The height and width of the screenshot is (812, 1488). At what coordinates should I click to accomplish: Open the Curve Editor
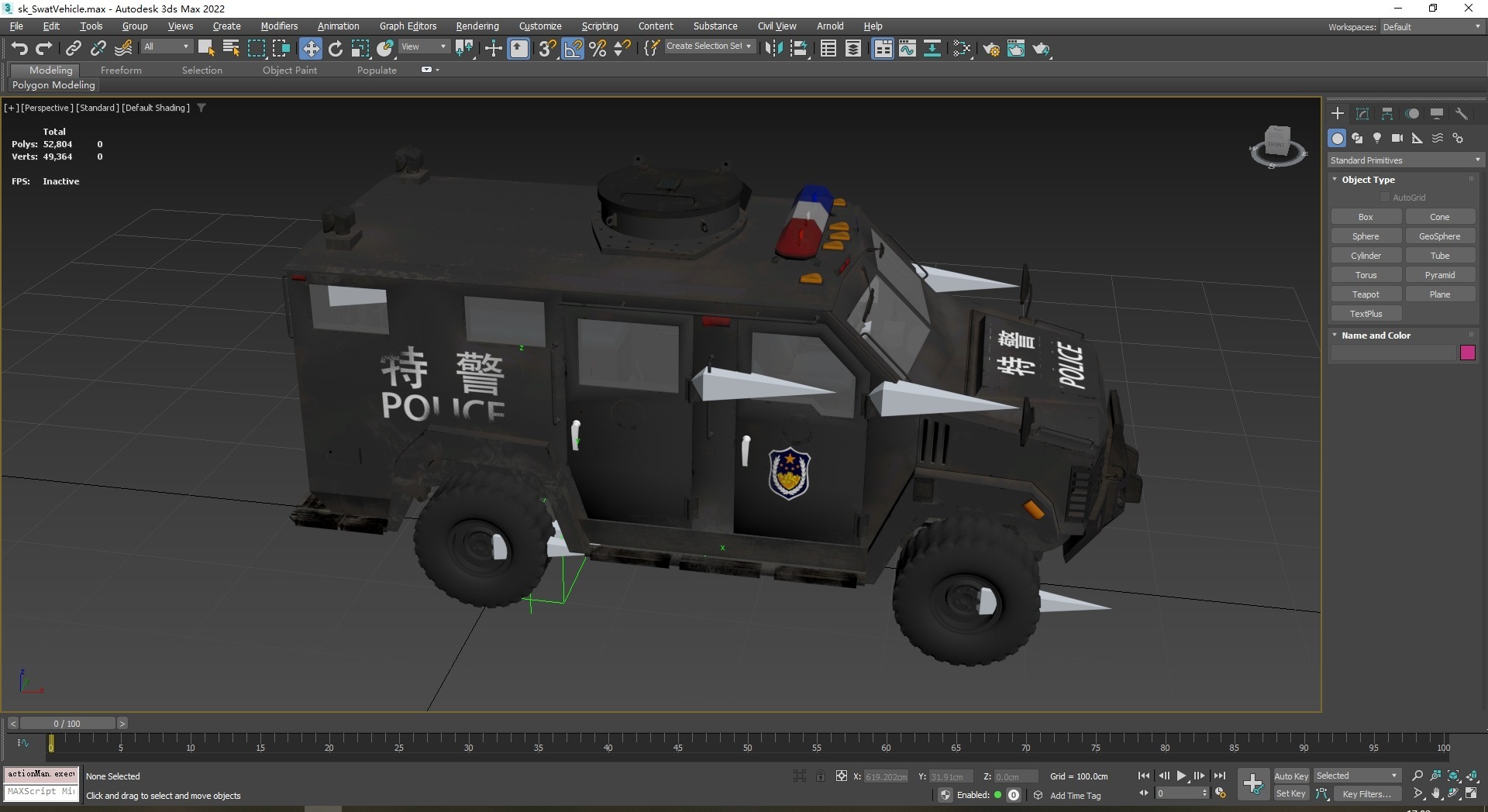pos(908,48)
